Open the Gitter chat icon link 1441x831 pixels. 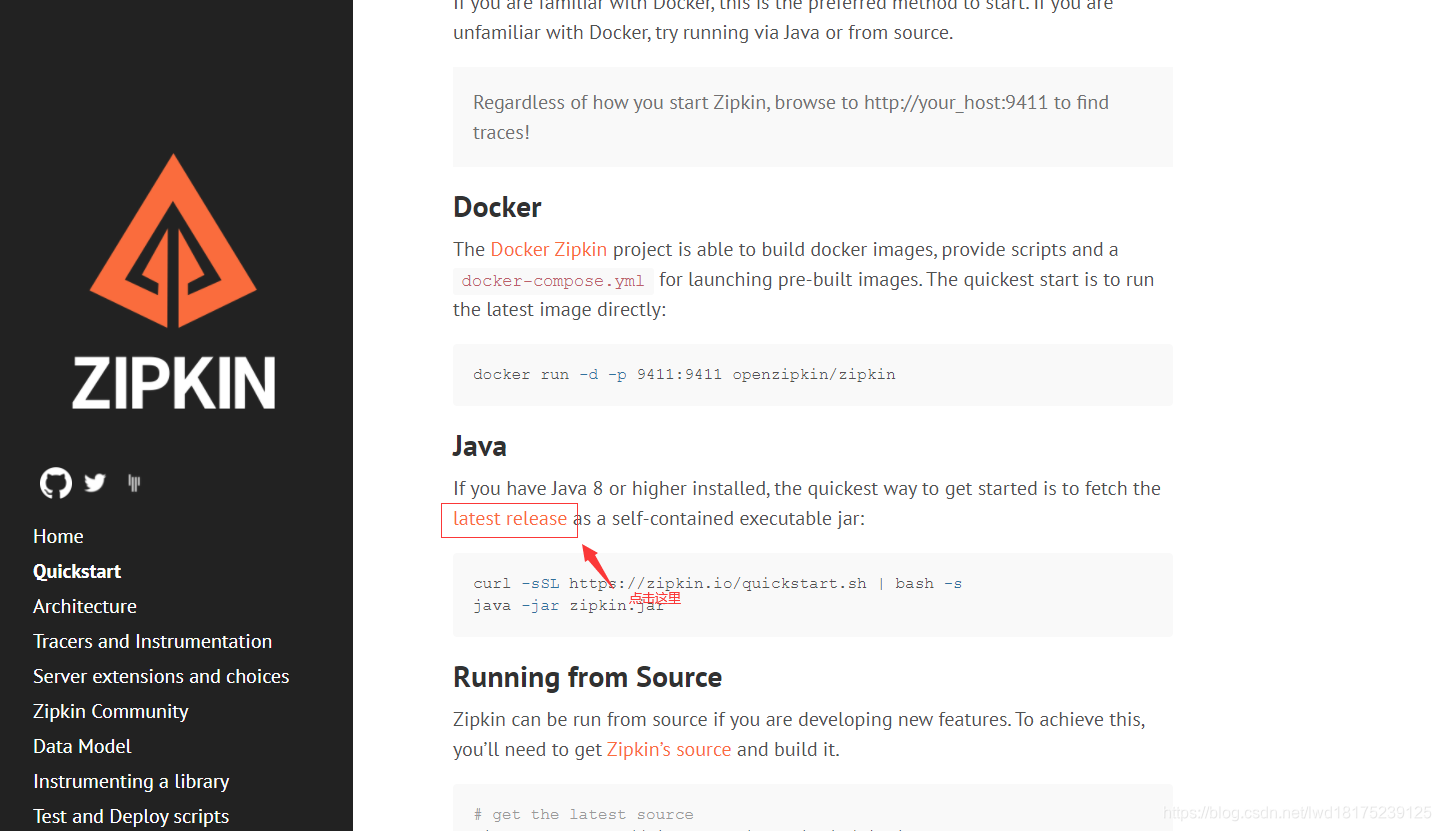pos(134,483)
